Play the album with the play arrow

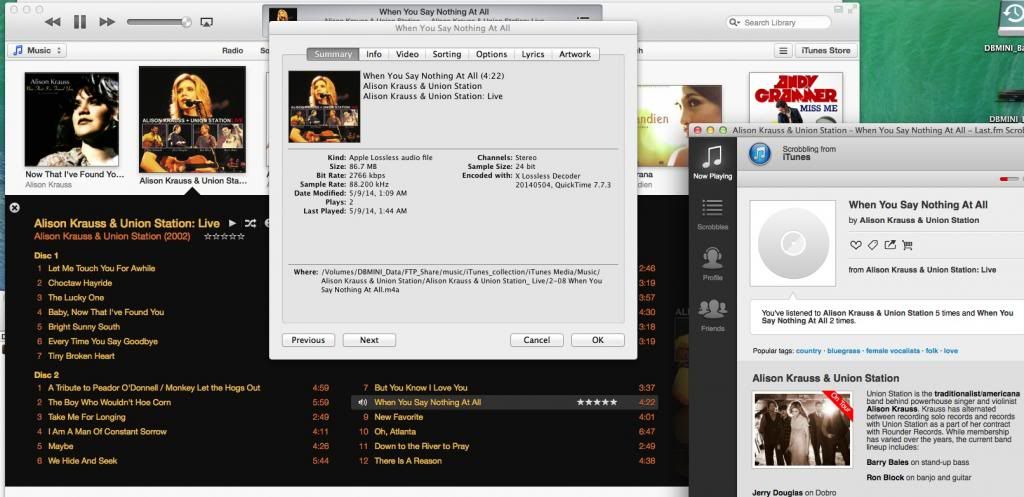click(232, 223)
